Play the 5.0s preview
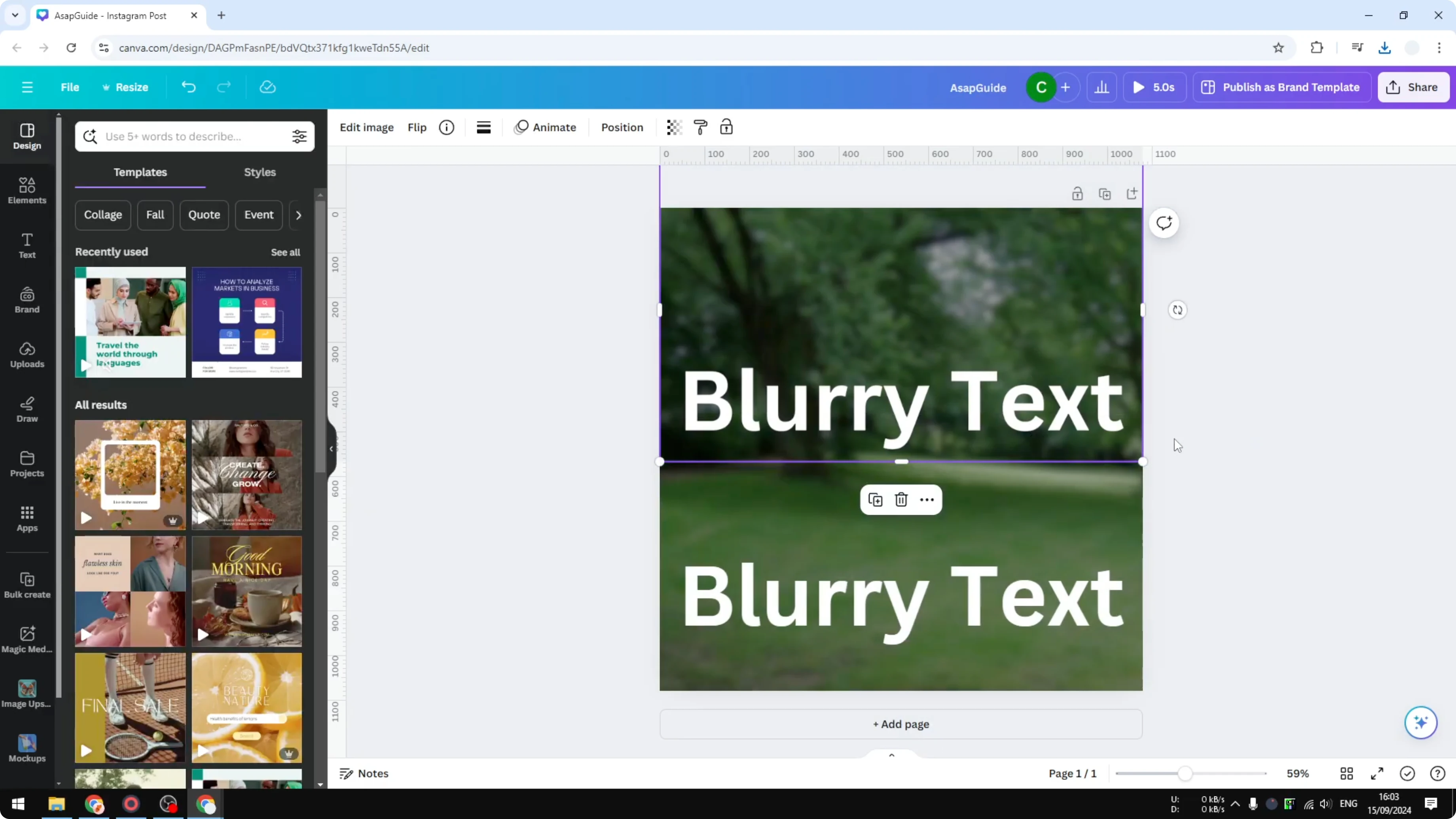The height and width of the screenshot is (819, 1456). click(x=1155, y=87)
